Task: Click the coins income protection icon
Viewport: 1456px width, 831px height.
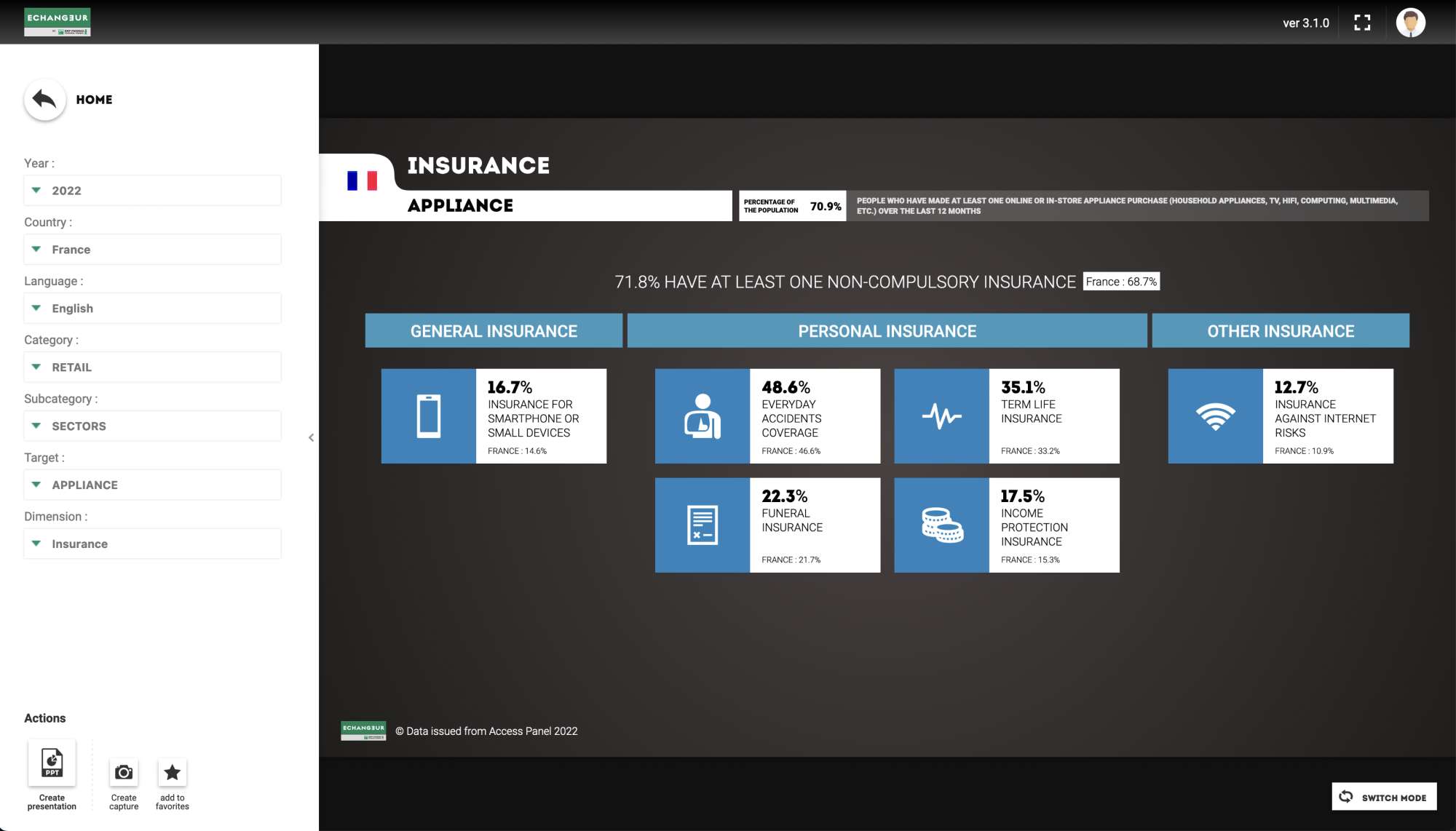Action: coord(941,525)
